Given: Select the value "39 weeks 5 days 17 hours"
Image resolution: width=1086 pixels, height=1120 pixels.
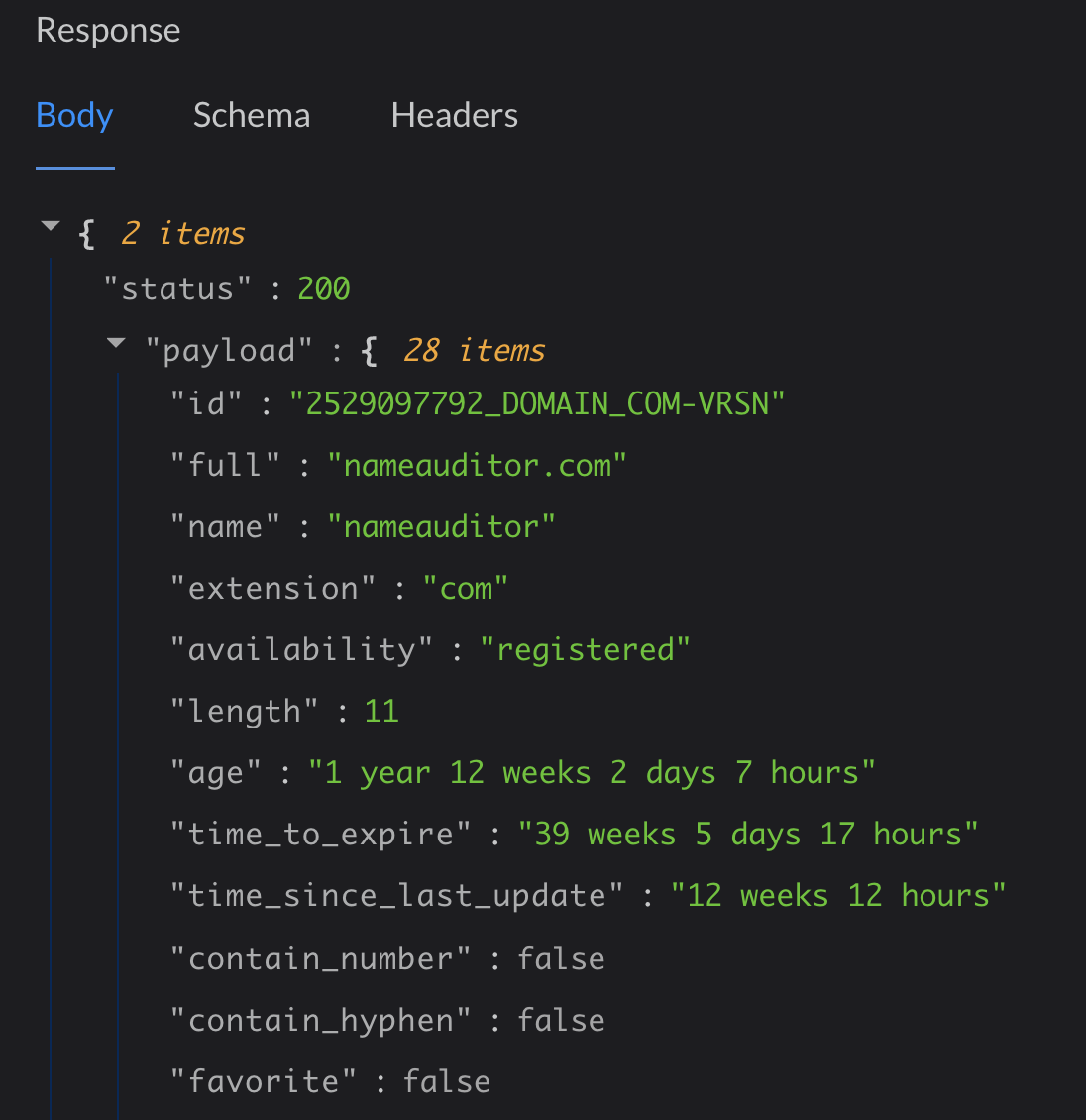Looking at the screenshot, I should coord(748,835).
